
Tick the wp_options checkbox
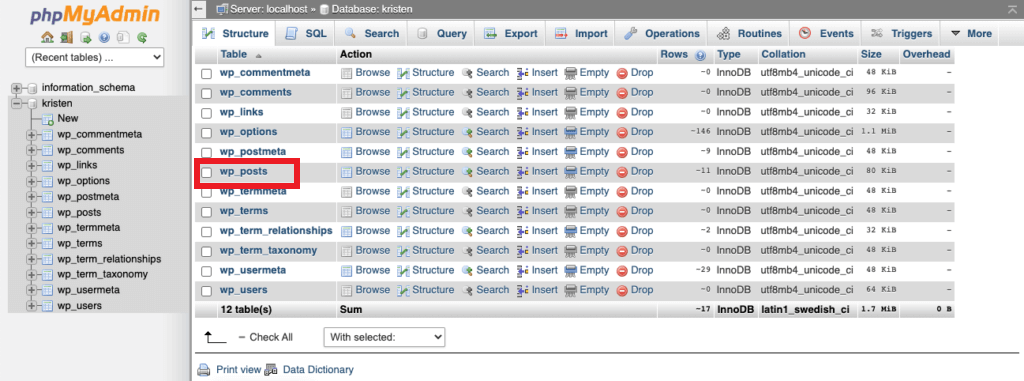[x=206, y=133]
